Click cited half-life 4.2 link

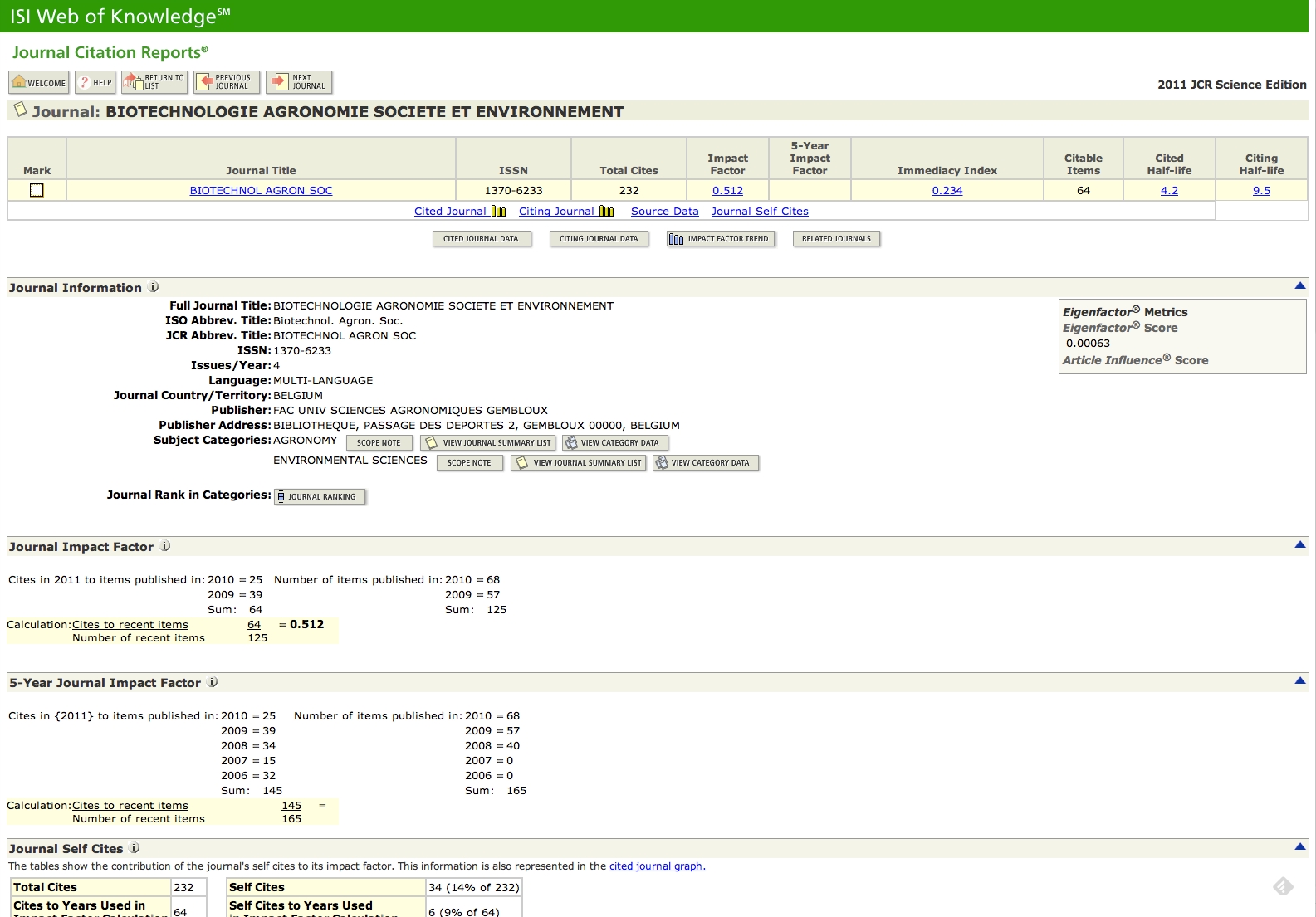[1169, 191]
